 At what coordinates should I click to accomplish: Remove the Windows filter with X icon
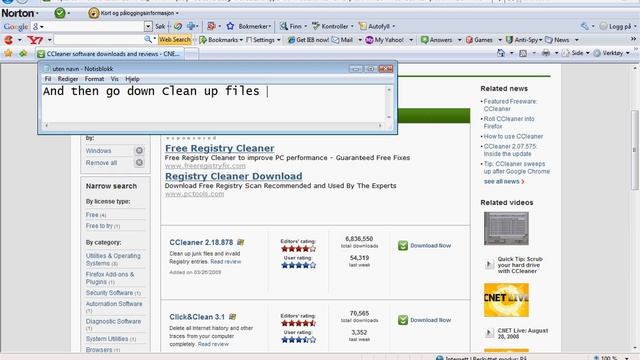[x=139, y=151]
